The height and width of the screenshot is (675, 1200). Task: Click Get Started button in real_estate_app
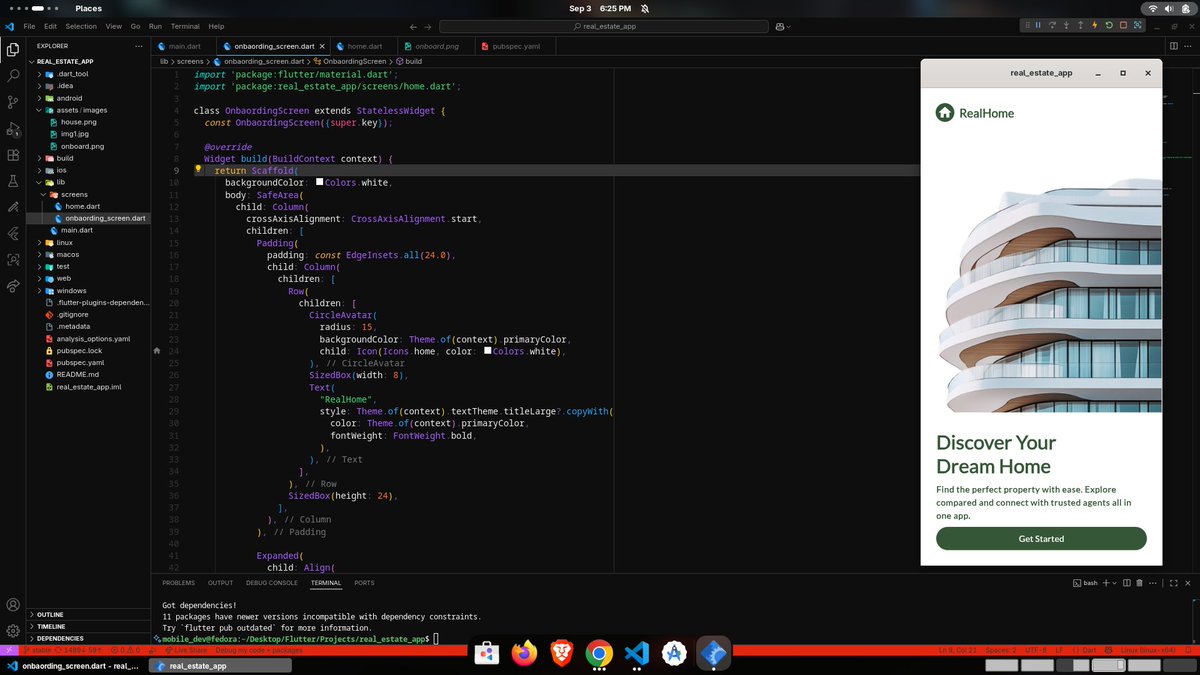click(x=1041, y=538)
